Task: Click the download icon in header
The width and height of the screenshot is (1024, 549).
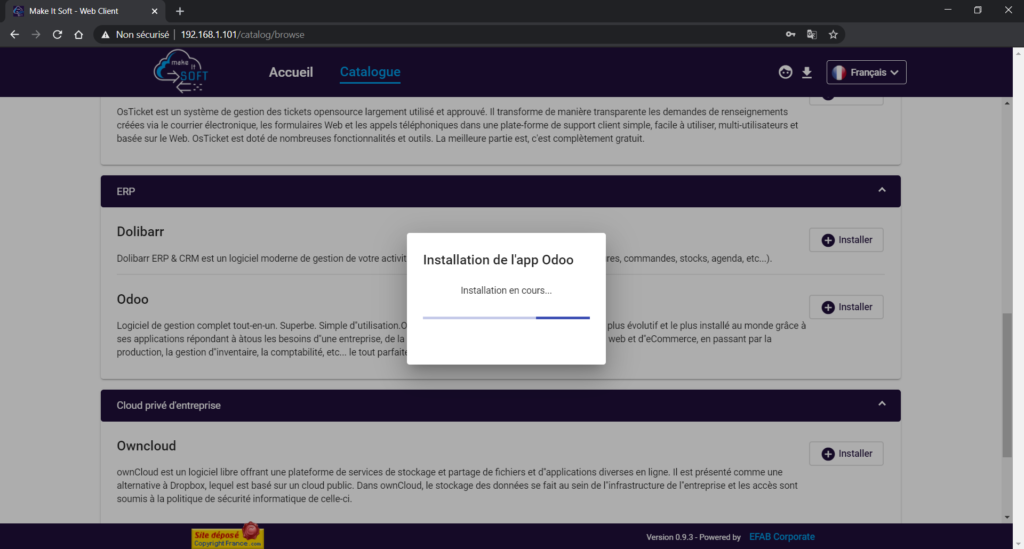Action: coord(807,72)
